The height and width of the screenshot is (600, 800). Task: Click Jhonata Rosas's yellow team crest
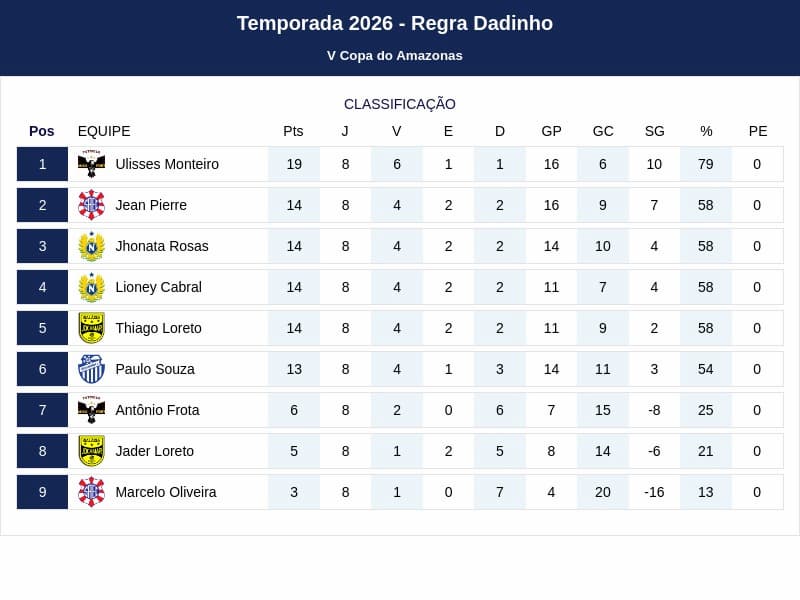[91, 246]
